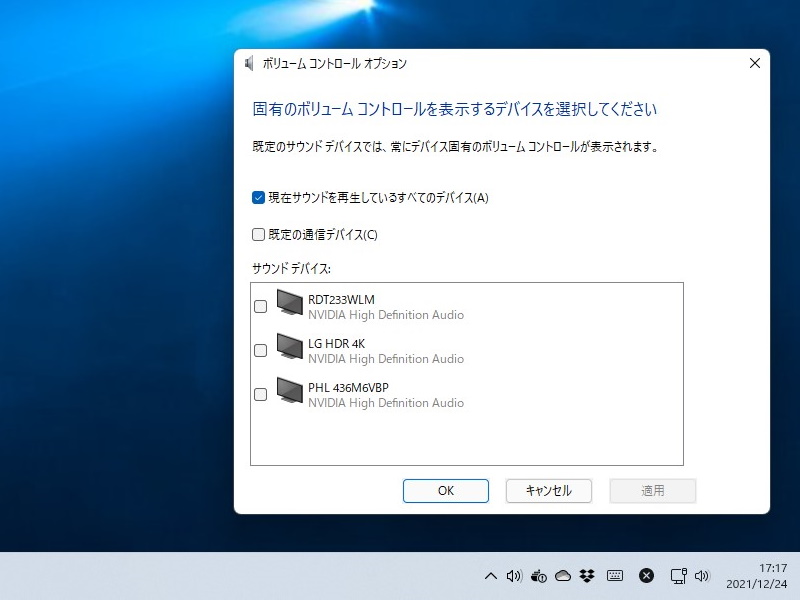Open the OneDrive cloud tray icon

pyautogui.click(x=563, y=576)
